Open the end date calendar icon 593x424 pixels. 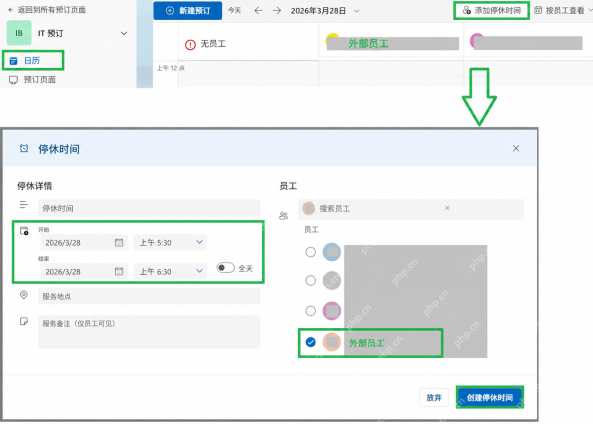tap(119, 271)
